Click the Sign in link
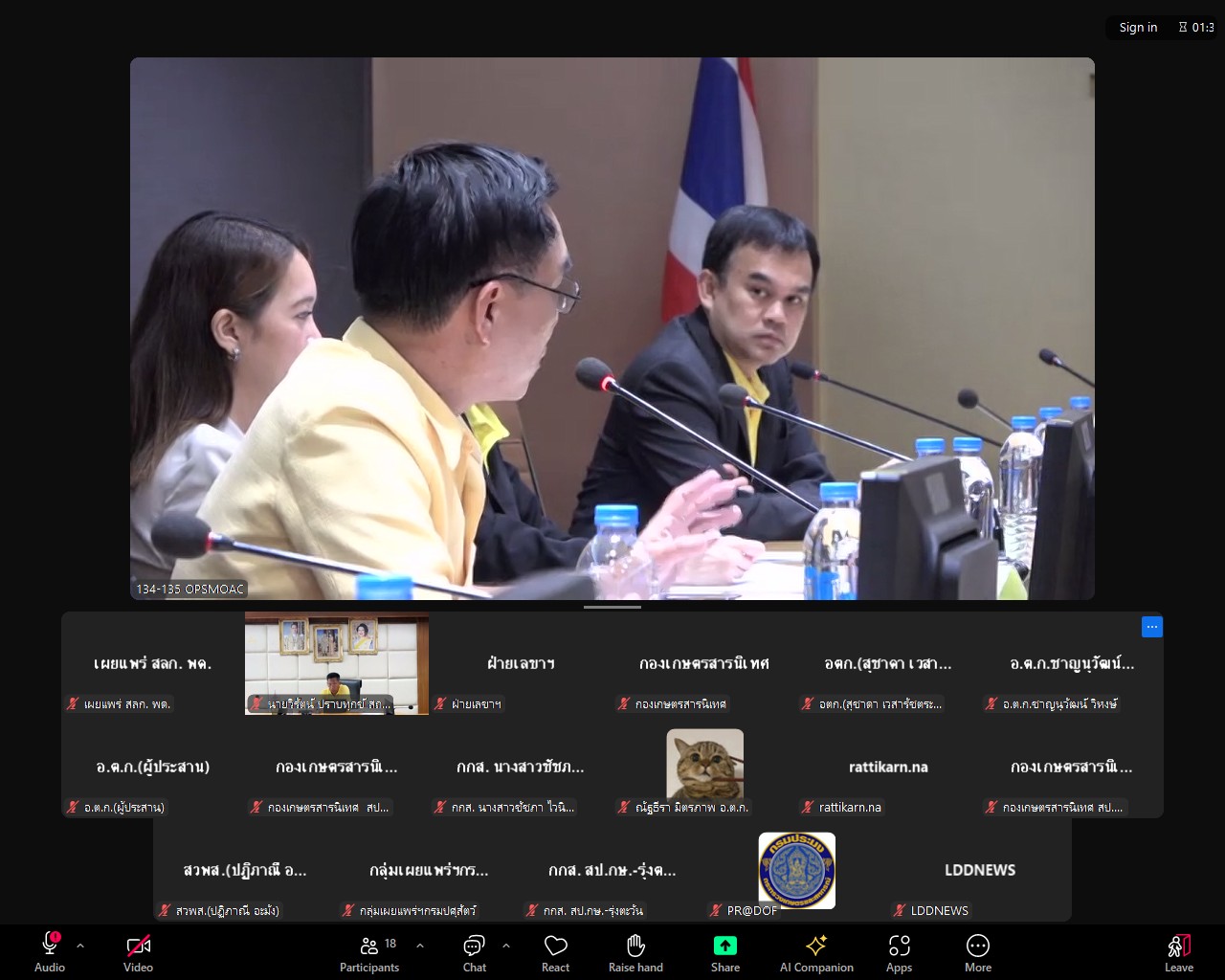This screenshot has width=1225, height=980. click(1138, 27)
